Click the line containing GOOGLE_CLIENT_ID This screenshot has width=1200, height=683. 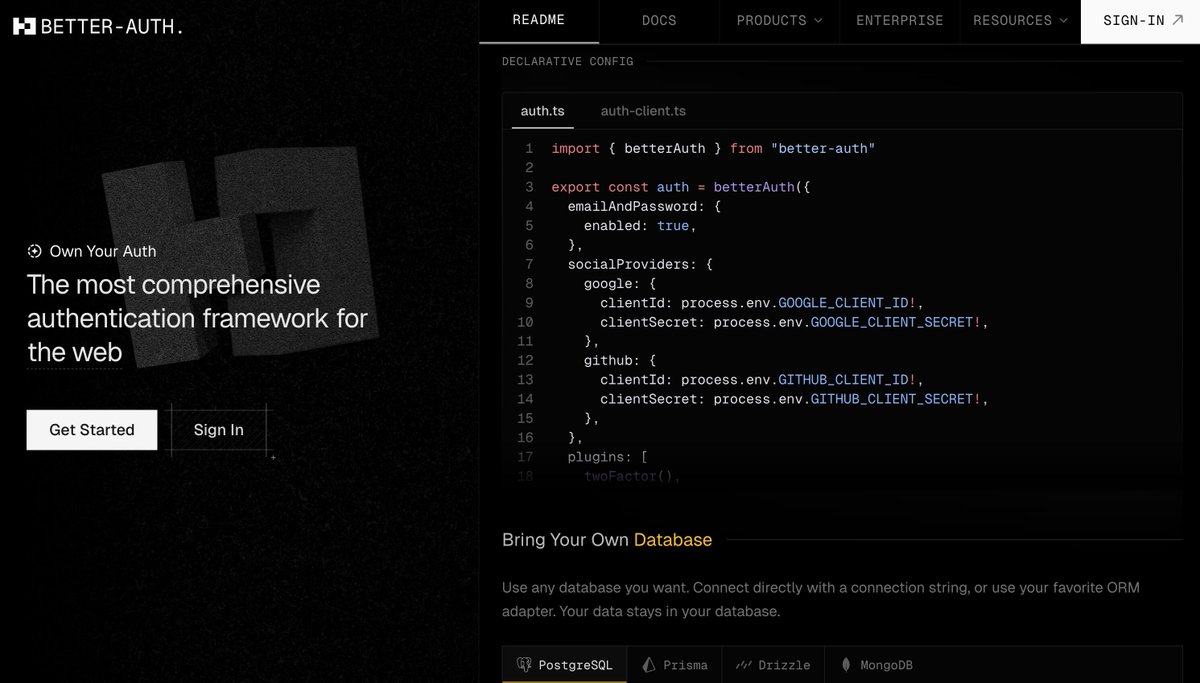pyautogui.click(x=762, y=303)
